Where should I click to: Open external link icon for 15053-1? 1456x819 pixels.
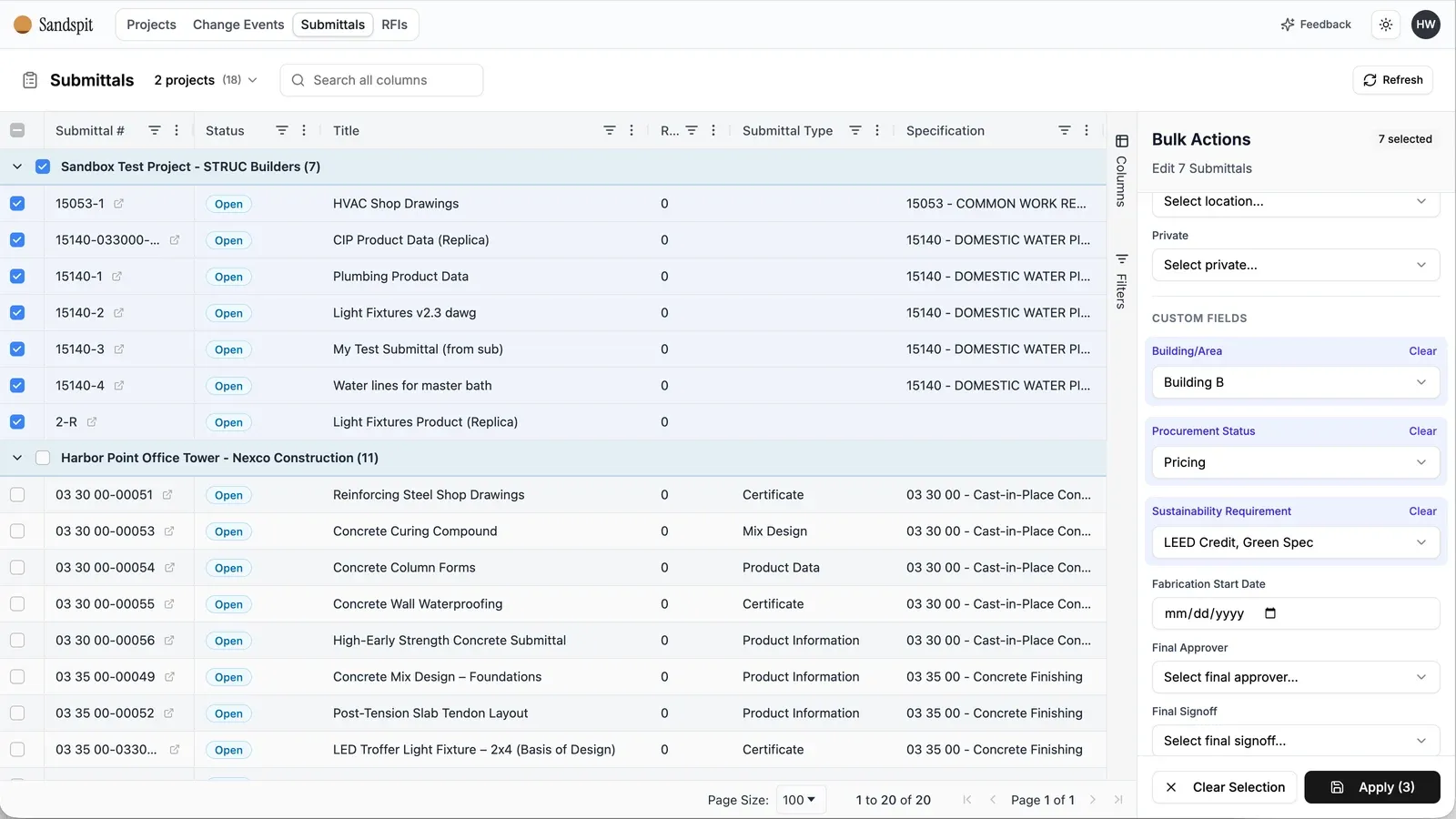click(118, 204)
